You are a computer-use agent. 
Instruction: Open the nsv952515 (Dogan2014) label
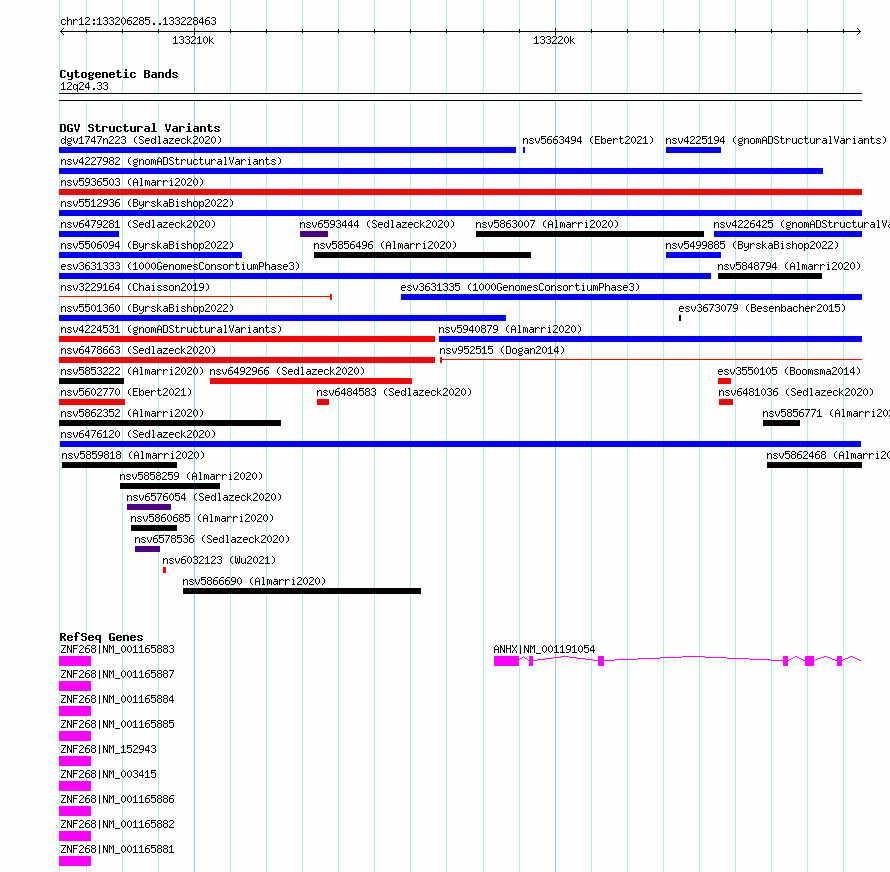click(x=502, y=350)
